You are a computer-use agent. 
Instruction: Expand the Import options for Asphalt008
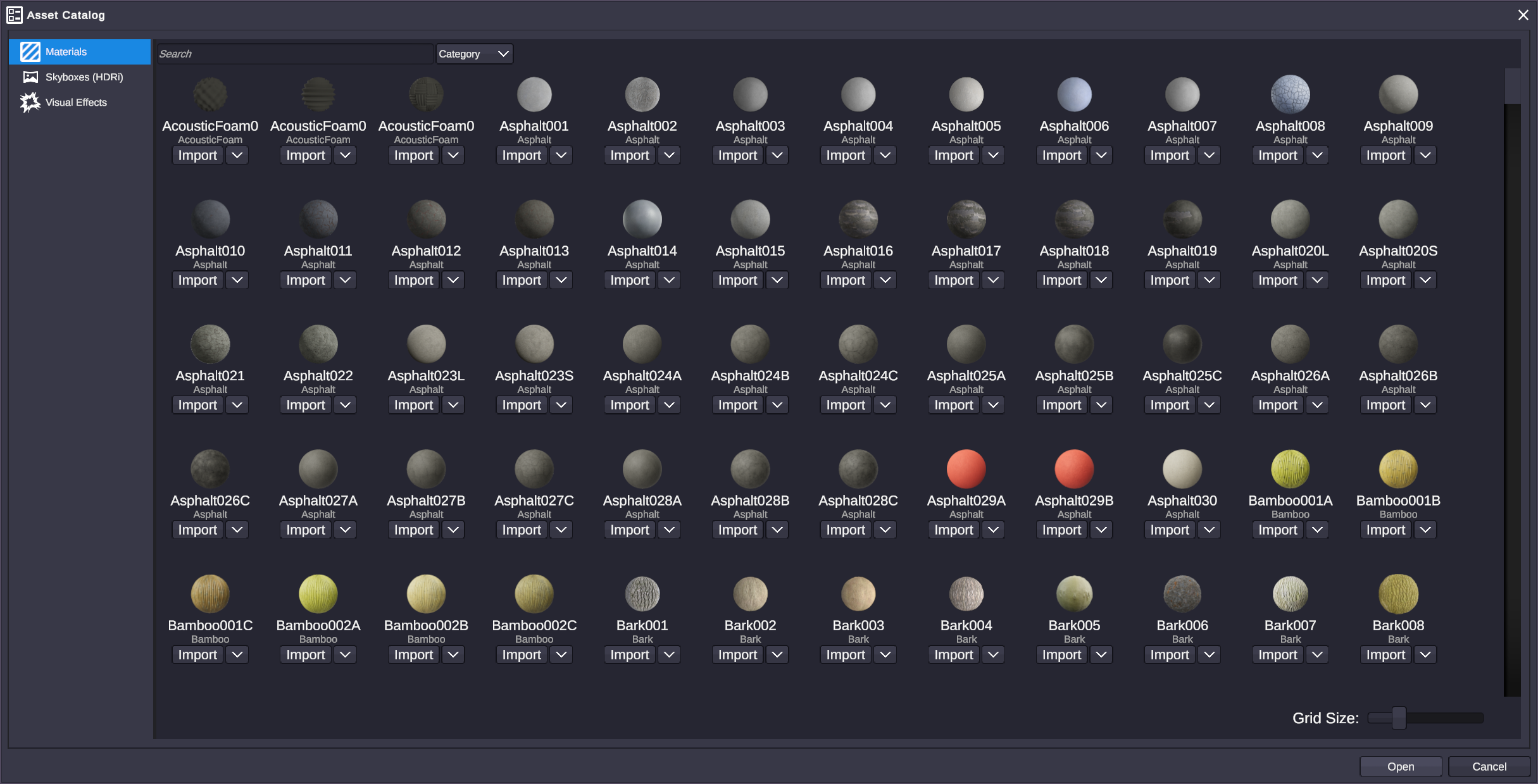(x=1317, y=155)
